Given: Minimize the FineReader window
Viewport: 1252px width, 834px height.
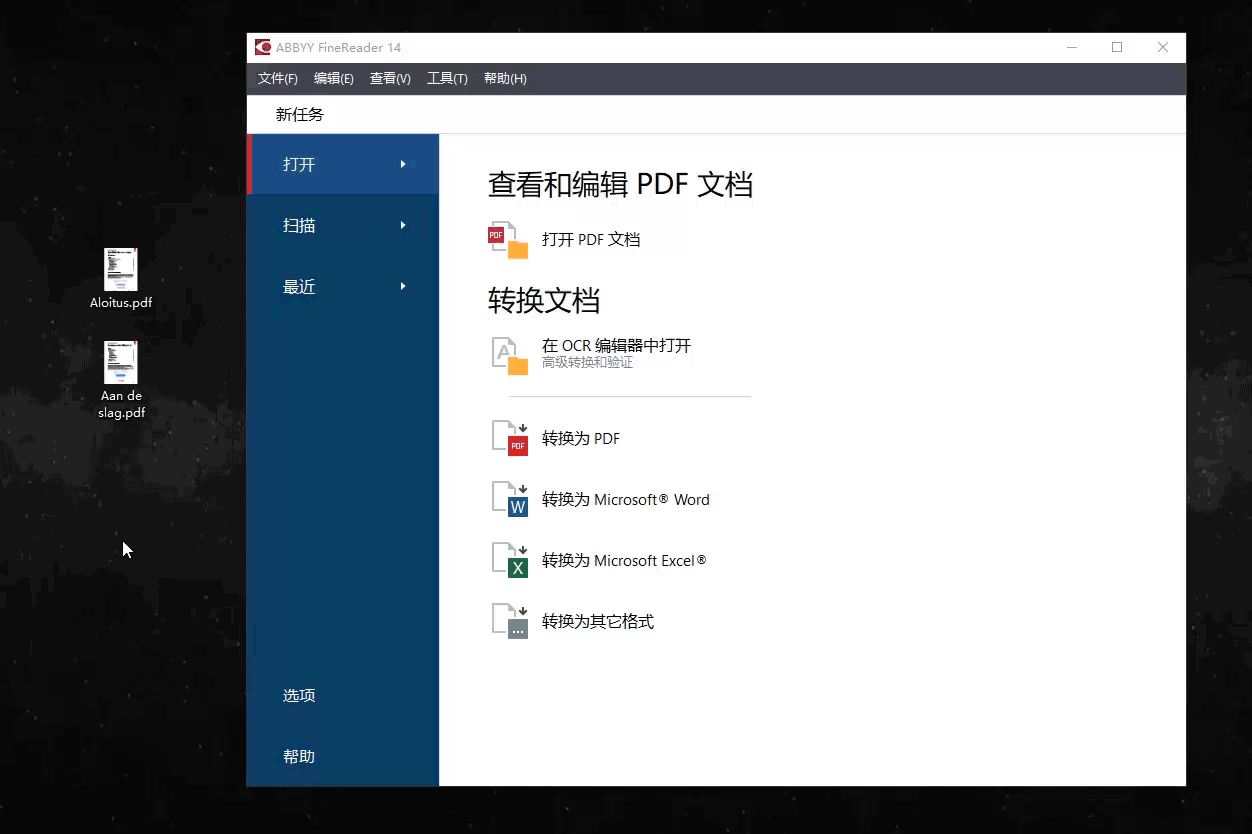Looking at the screenshot, I should 1072,47.
